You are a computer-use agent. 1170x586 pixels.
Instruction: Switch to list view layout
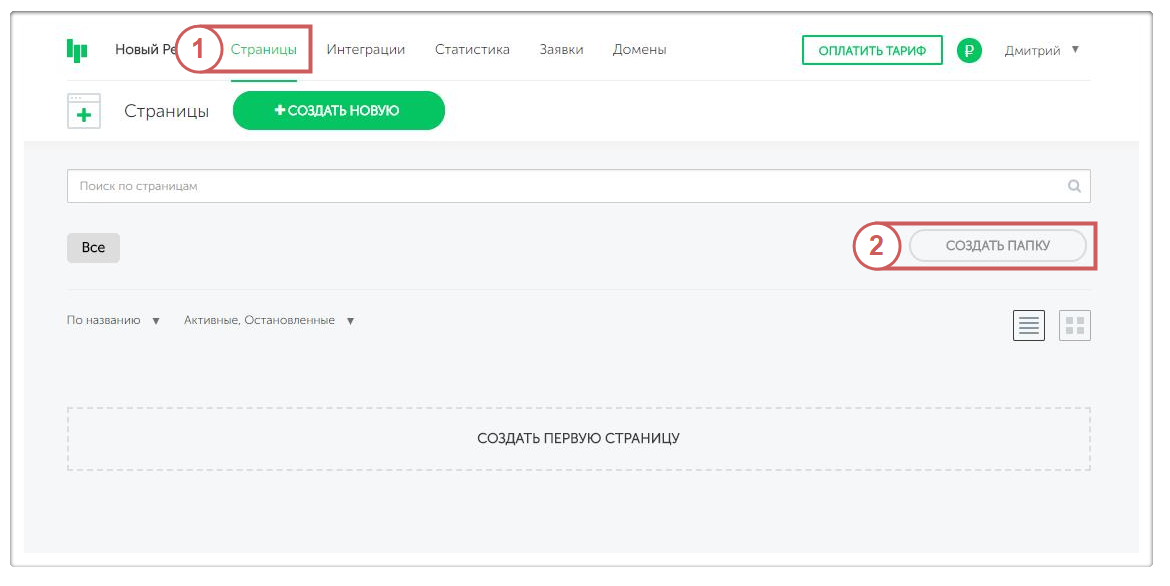(1028, 325)
